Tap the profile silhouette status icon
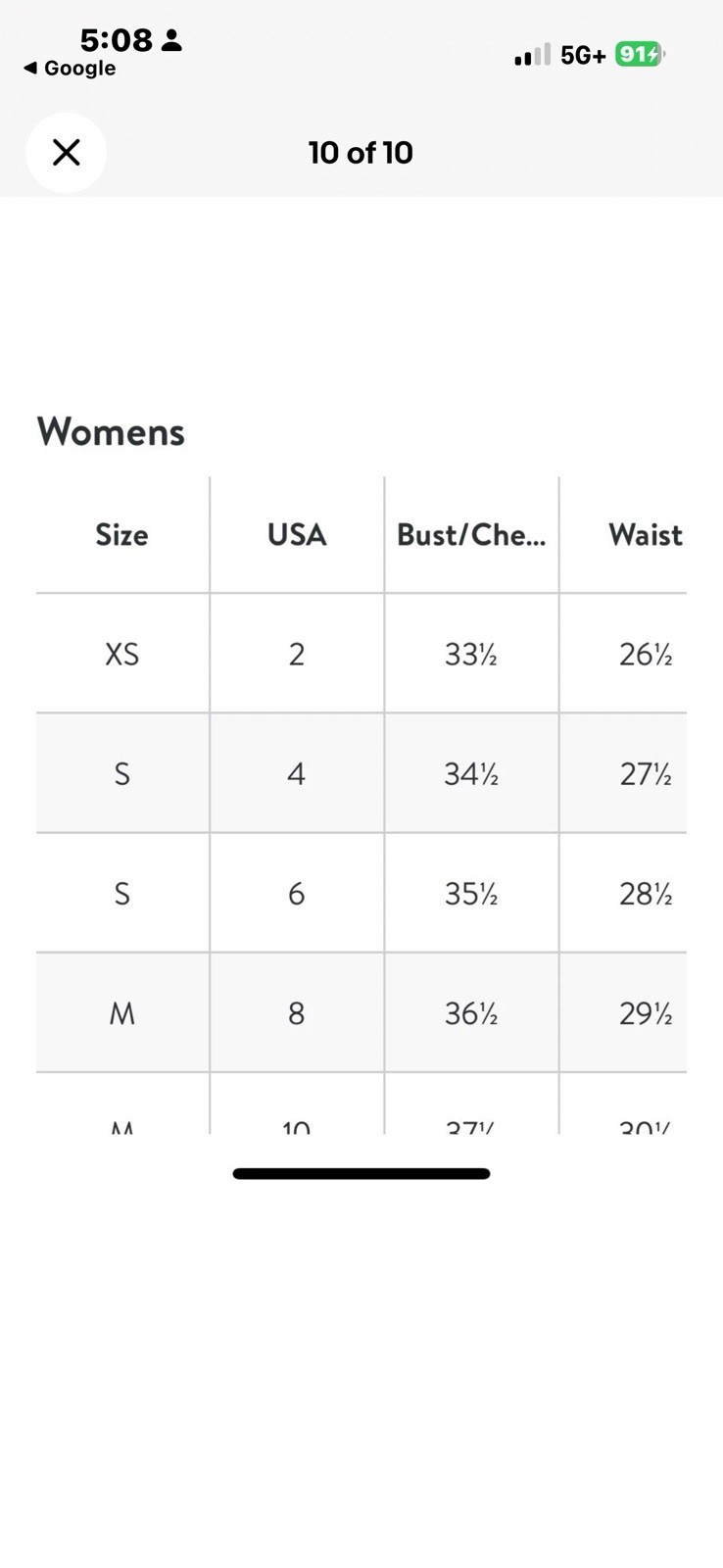Screen dimensions: 723x1568 click(x=171, y=40)
